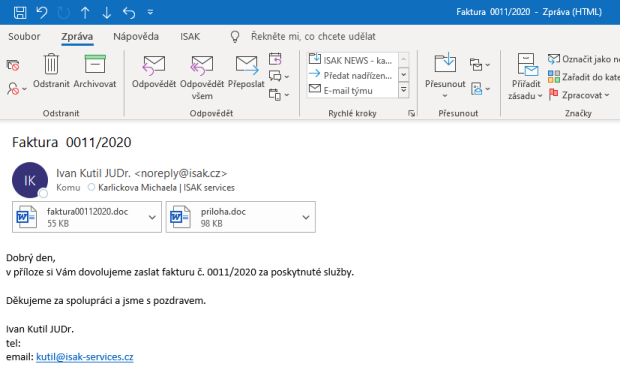Open the Soubor menu tab
Viewport: 620px width, 391px height.
(24, 36)
